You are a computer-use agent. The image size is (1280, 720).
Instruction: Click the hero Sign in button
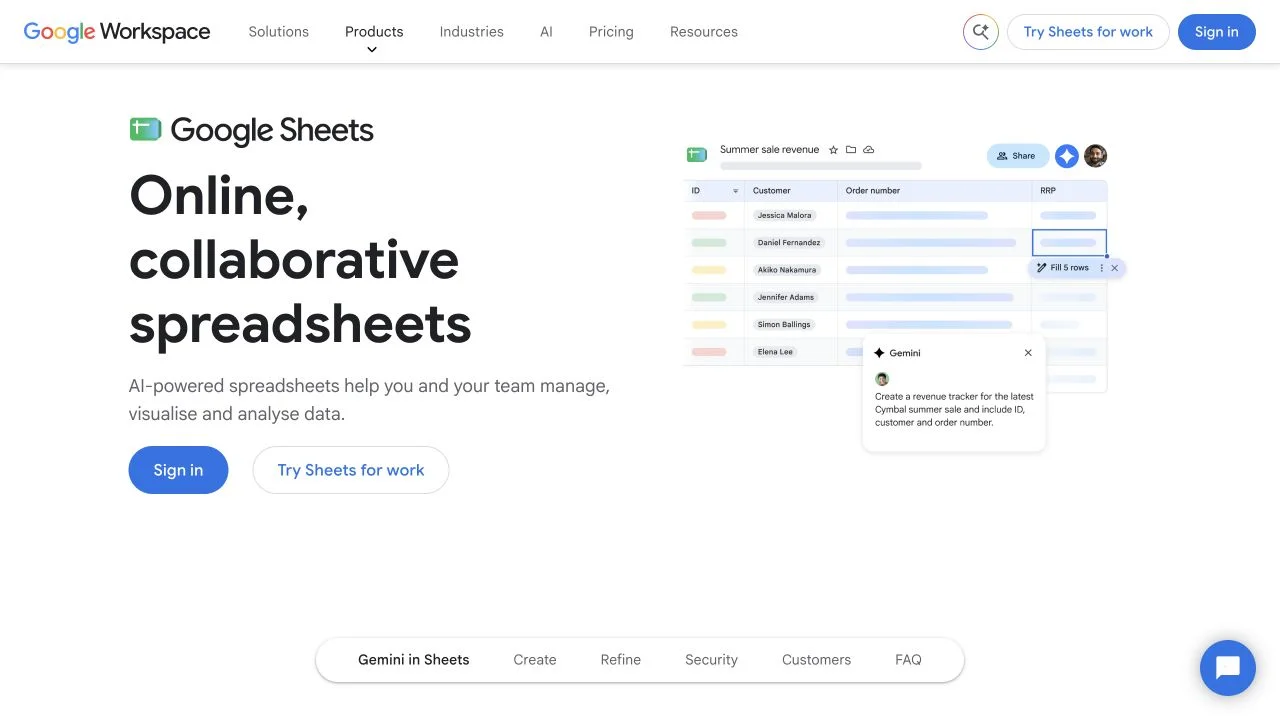(178, 470)
